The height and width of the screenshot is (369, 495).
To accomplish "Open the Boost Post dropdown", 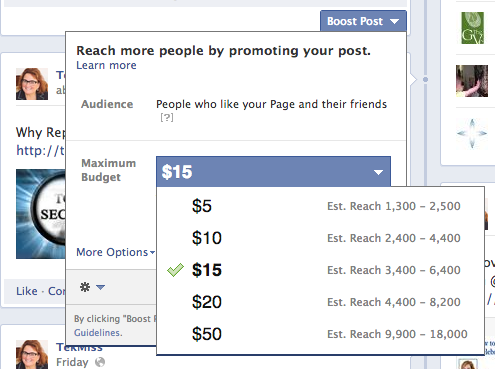I will [363, 21].
